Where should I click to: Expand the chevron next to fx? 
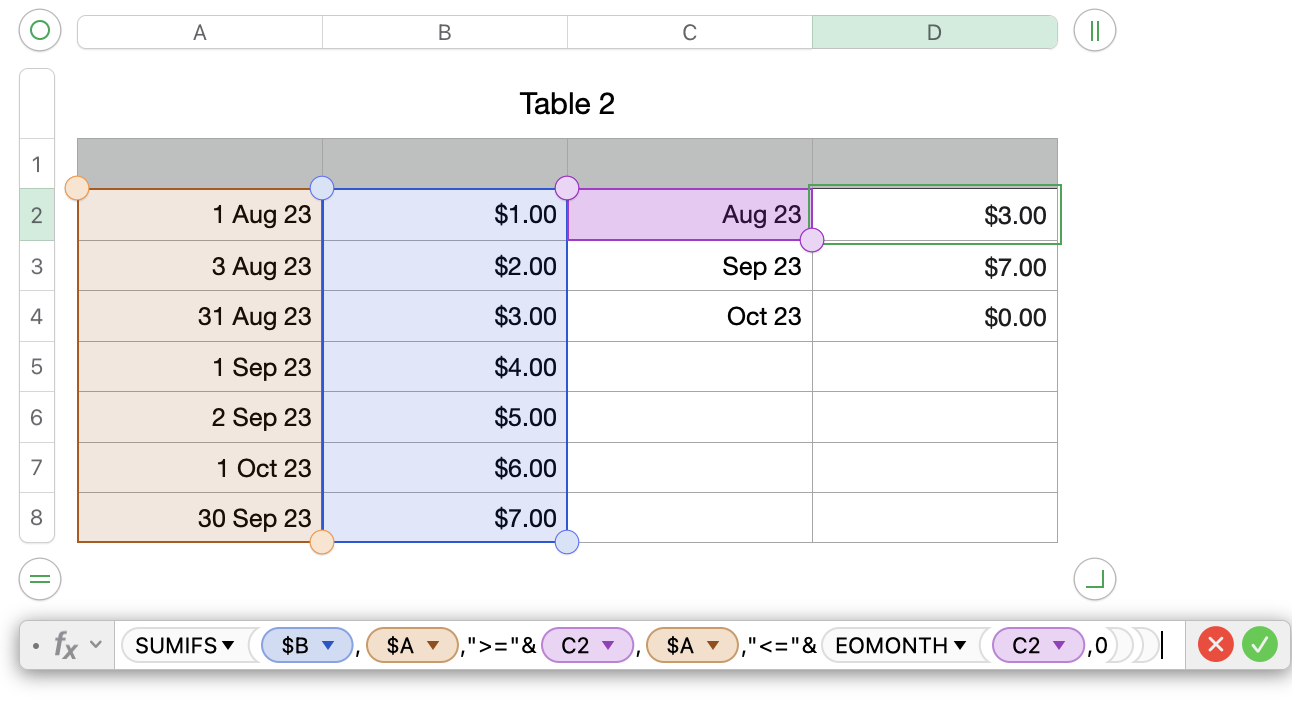[x=96, y=645]
